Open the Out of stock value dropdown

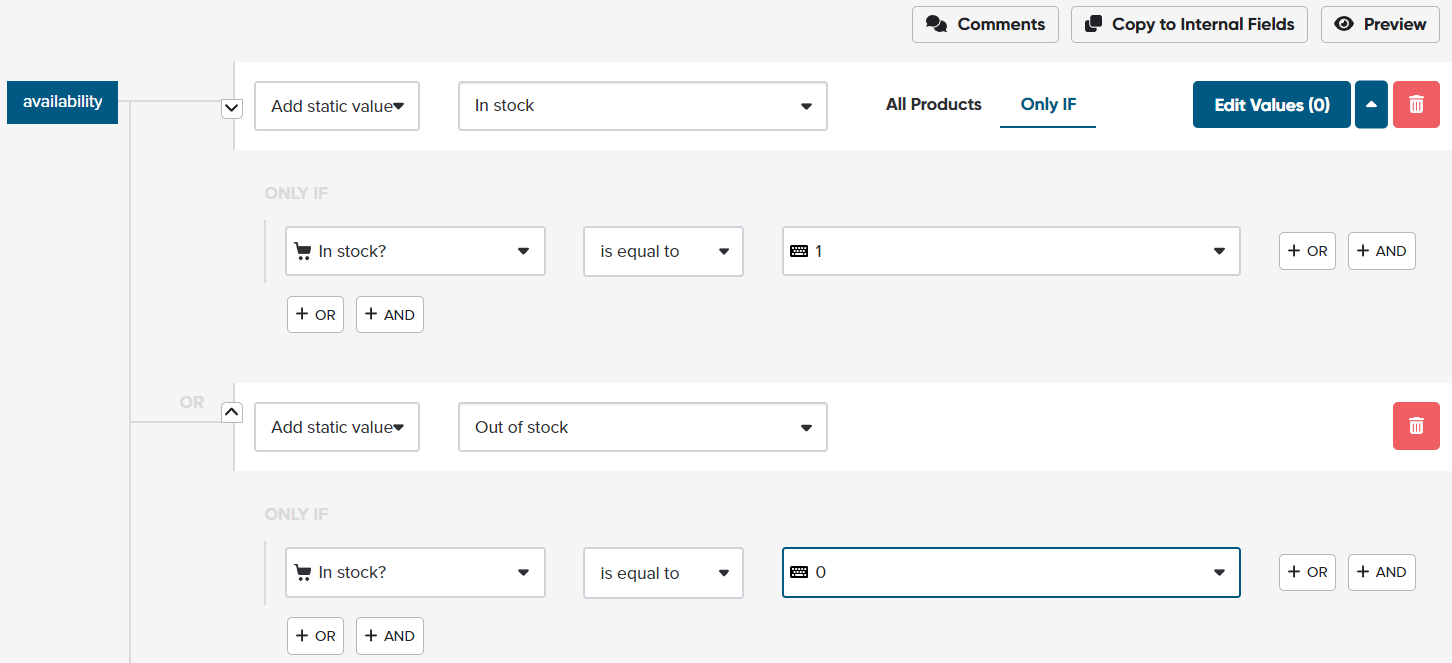tap(642, 427)
